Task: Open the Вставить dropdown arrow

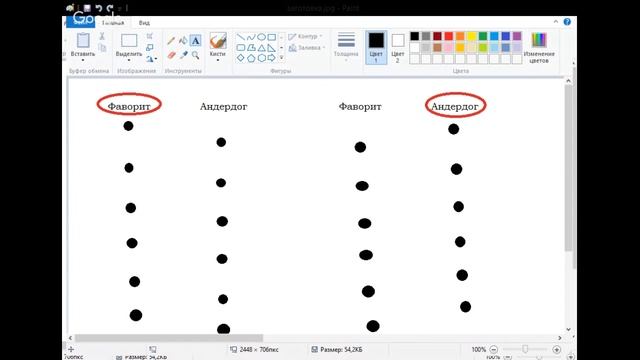Action: pos(83,60)
